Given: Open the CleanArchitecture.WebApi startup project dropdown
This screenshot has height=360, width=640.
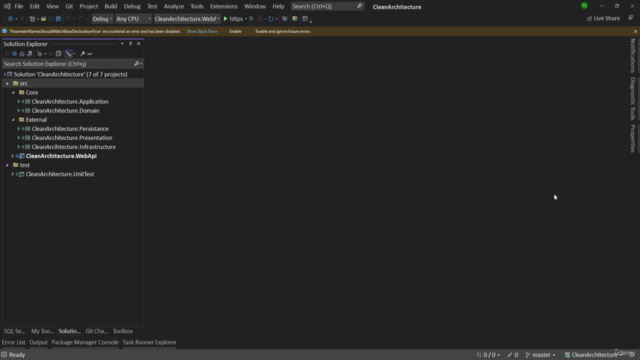Looking at the screenshot, I should tap(187, 19).
